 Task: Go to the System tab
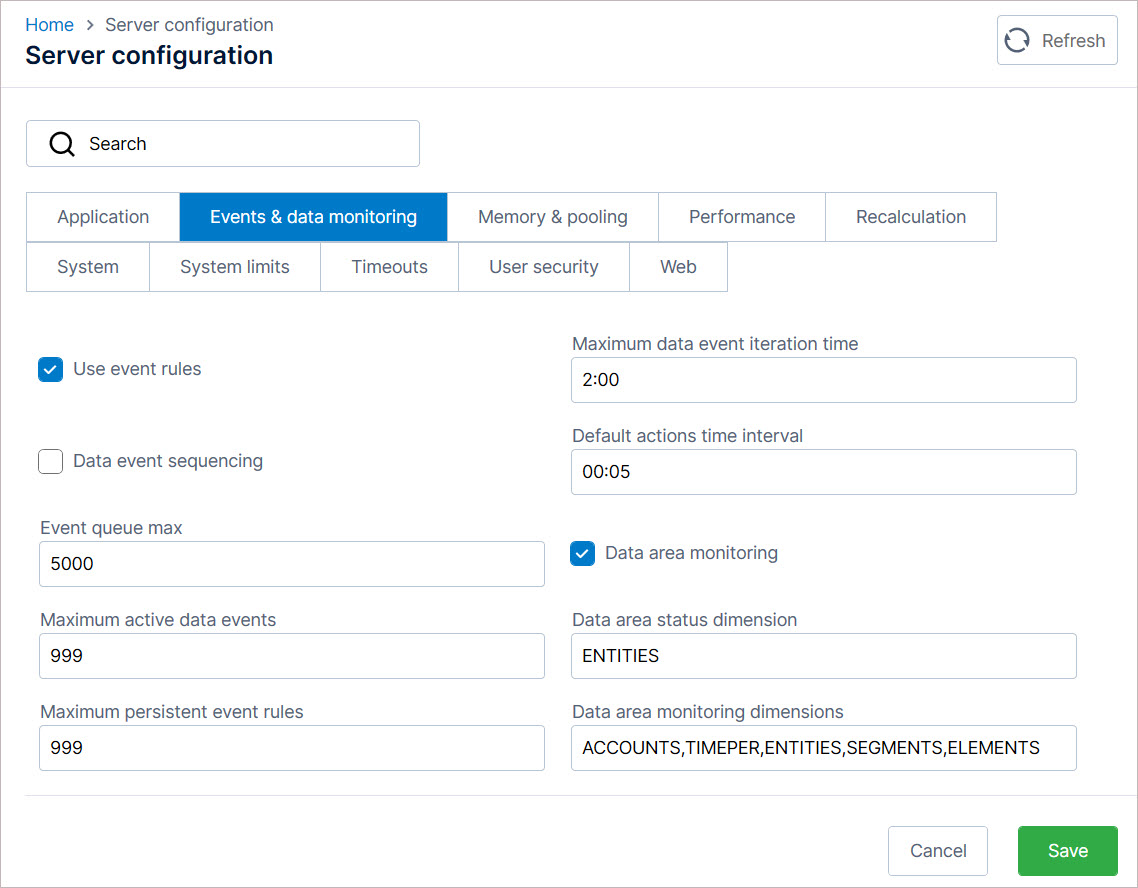click(87, 266)
